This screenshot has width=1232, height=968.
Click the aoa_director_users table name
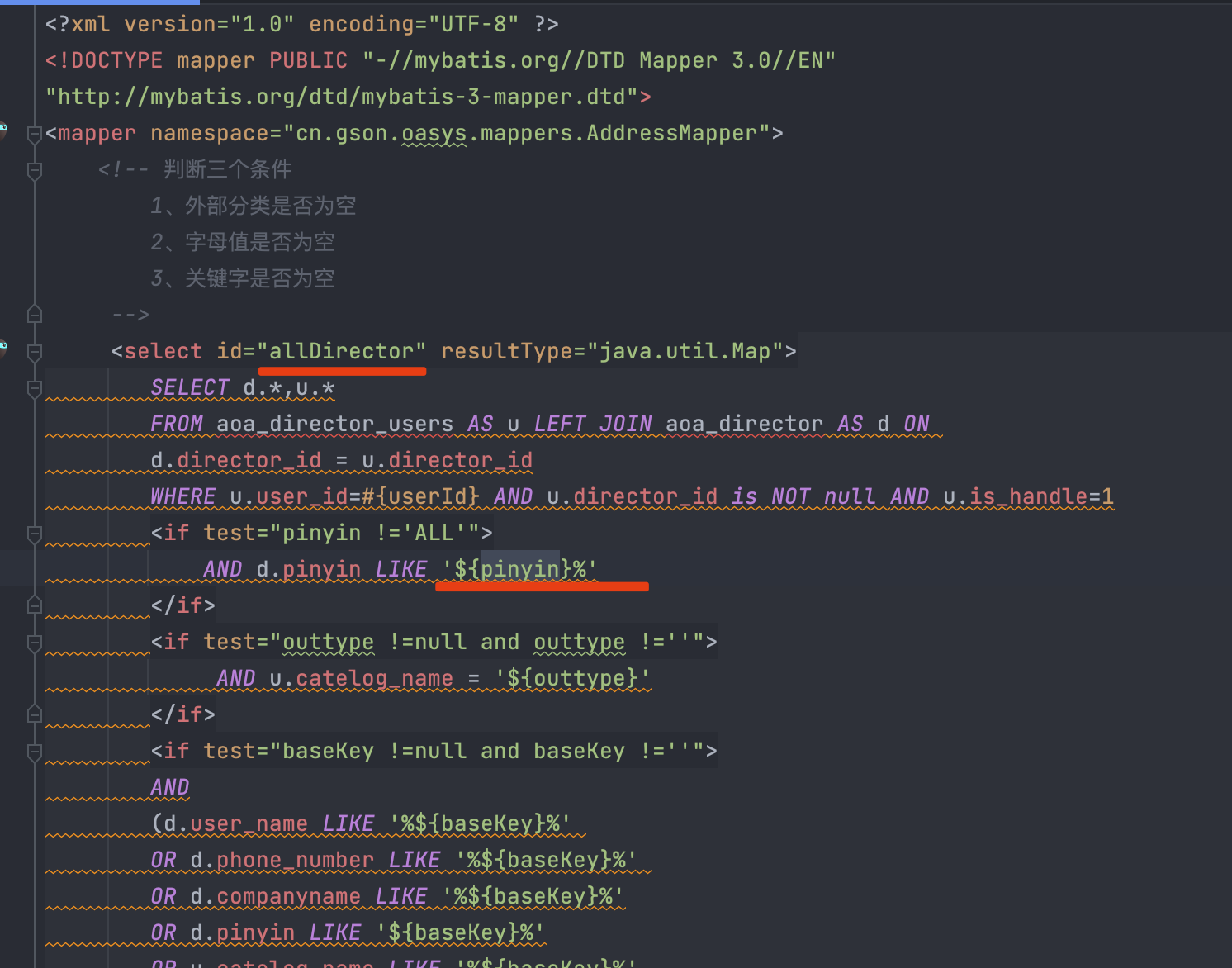click(334, 425)
